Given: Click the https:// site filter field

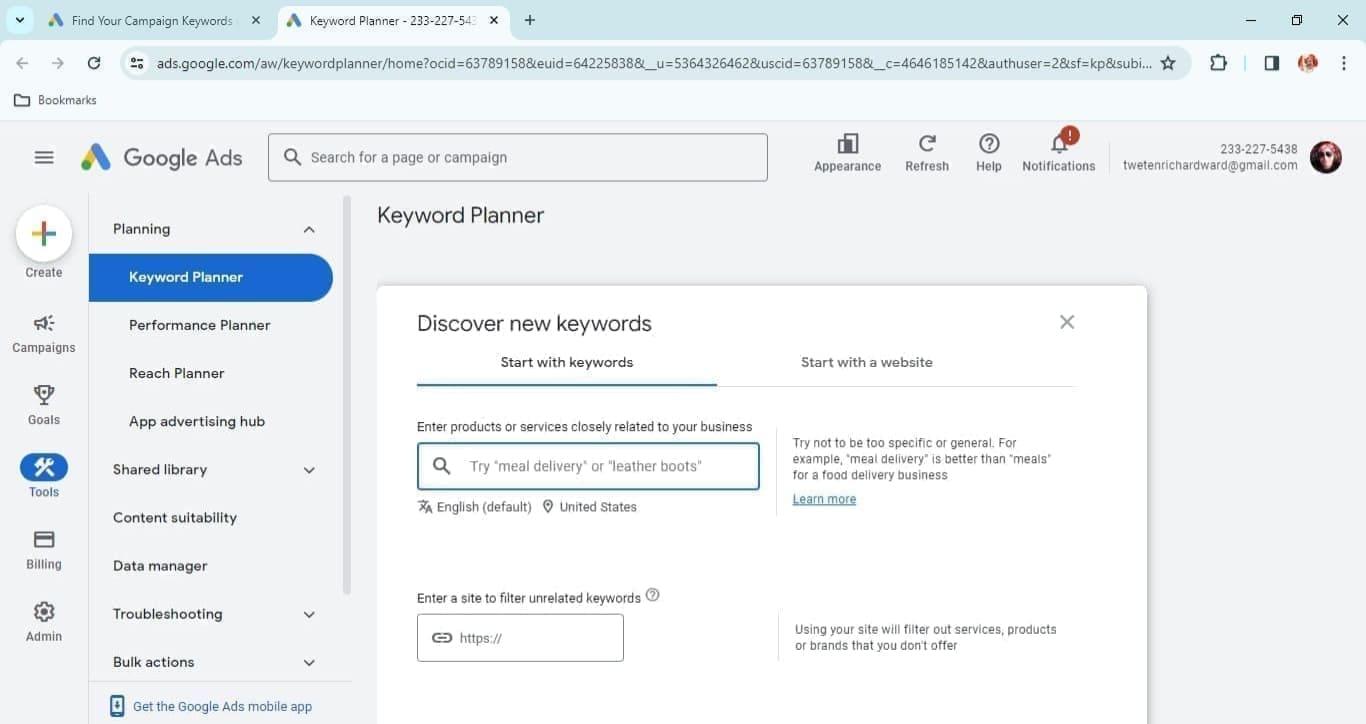Looking at the screenshot, I should pyautogui.click(x=520, y=638).
